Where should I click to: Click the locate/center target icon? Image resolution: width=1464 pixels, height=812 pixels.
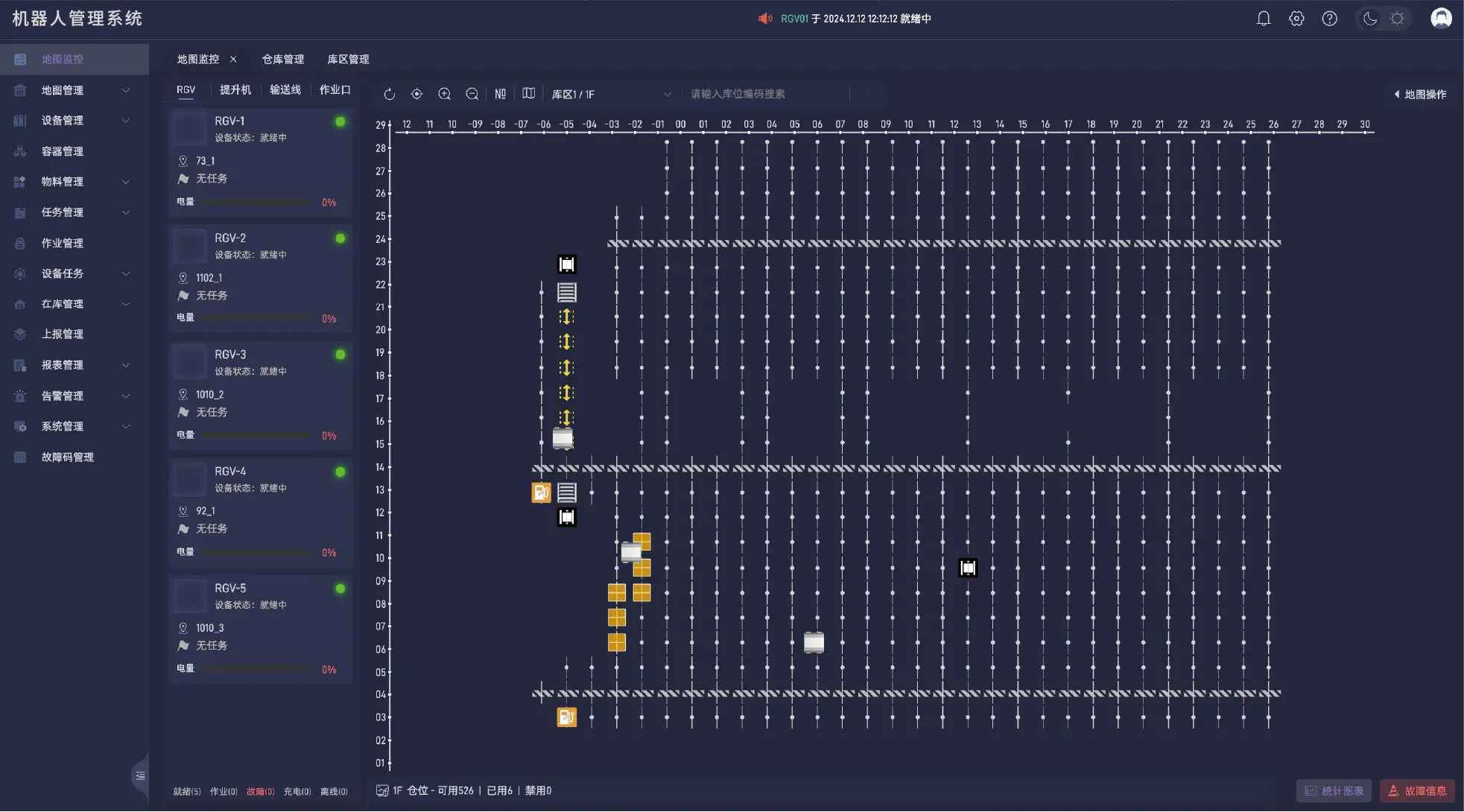(416, 94)
